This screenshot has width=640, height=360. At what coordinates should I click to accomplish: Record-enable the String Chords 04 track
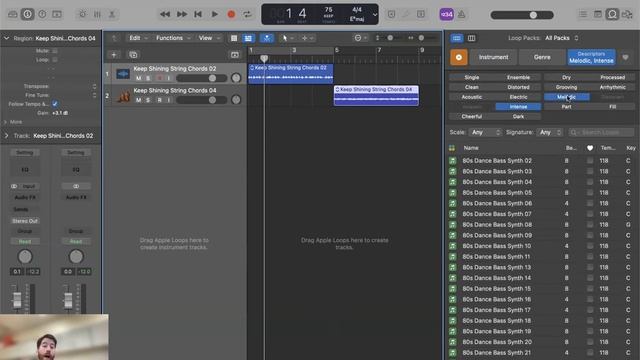(159, 100)
